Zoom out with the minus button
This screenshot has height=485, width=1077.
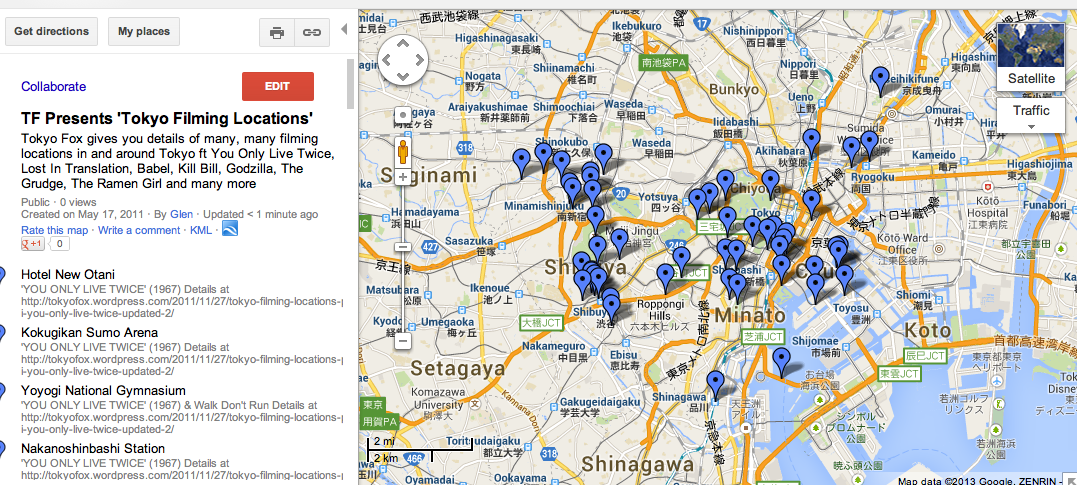pos(403,341)
